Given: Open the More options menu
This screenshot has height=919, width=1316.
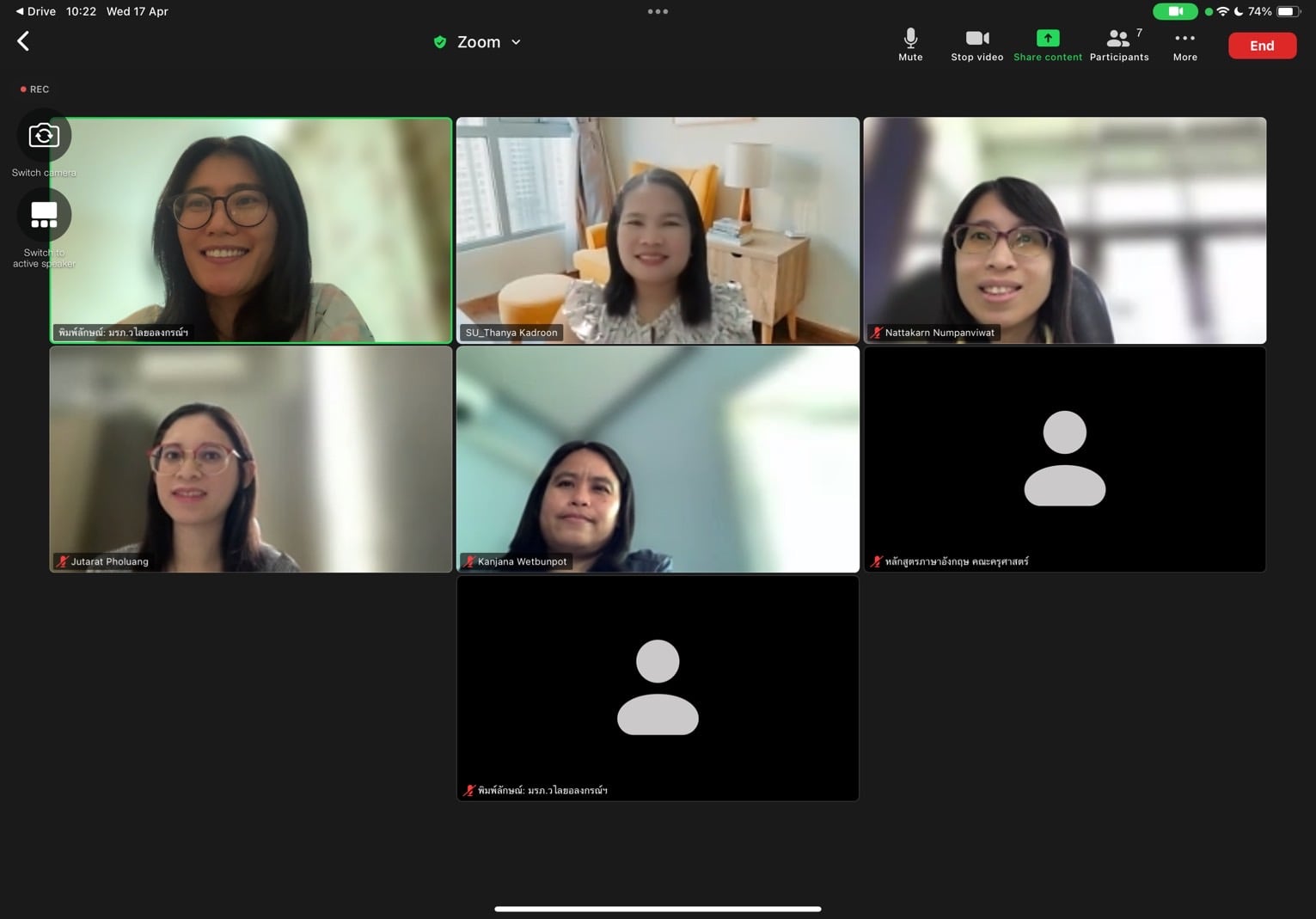Looking at the screenshot, I should point(1184,44).
